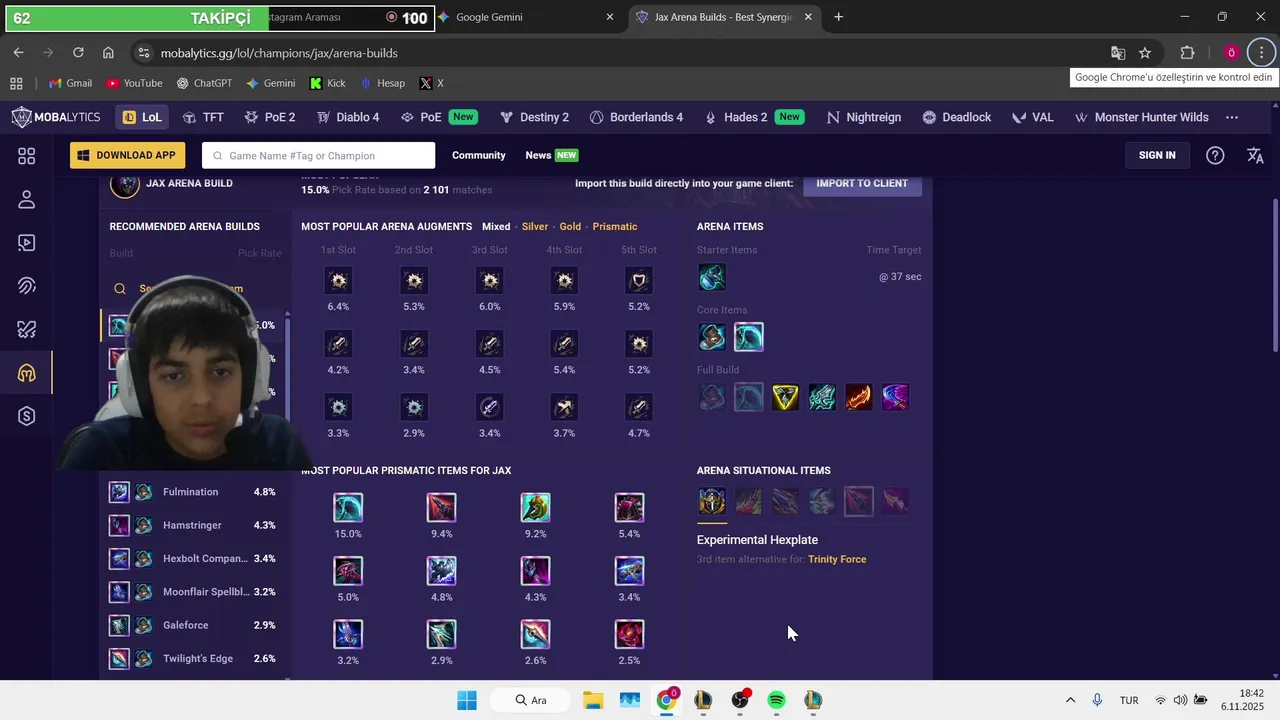Image resolution: width=1280 pixels, height=720 pixels.
Task: Open the News link
Action: 538,155
